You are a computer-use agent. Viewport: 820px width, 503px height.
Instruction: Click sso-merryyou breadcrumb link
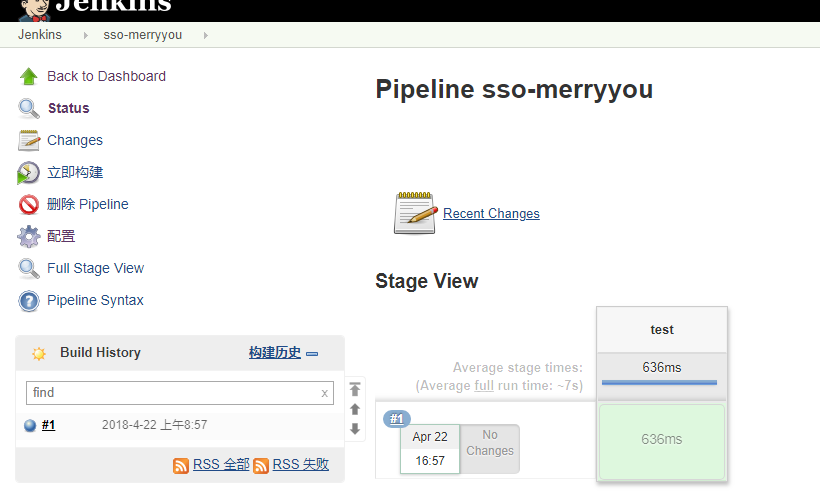pyautogui.click(x=143, y=35)
